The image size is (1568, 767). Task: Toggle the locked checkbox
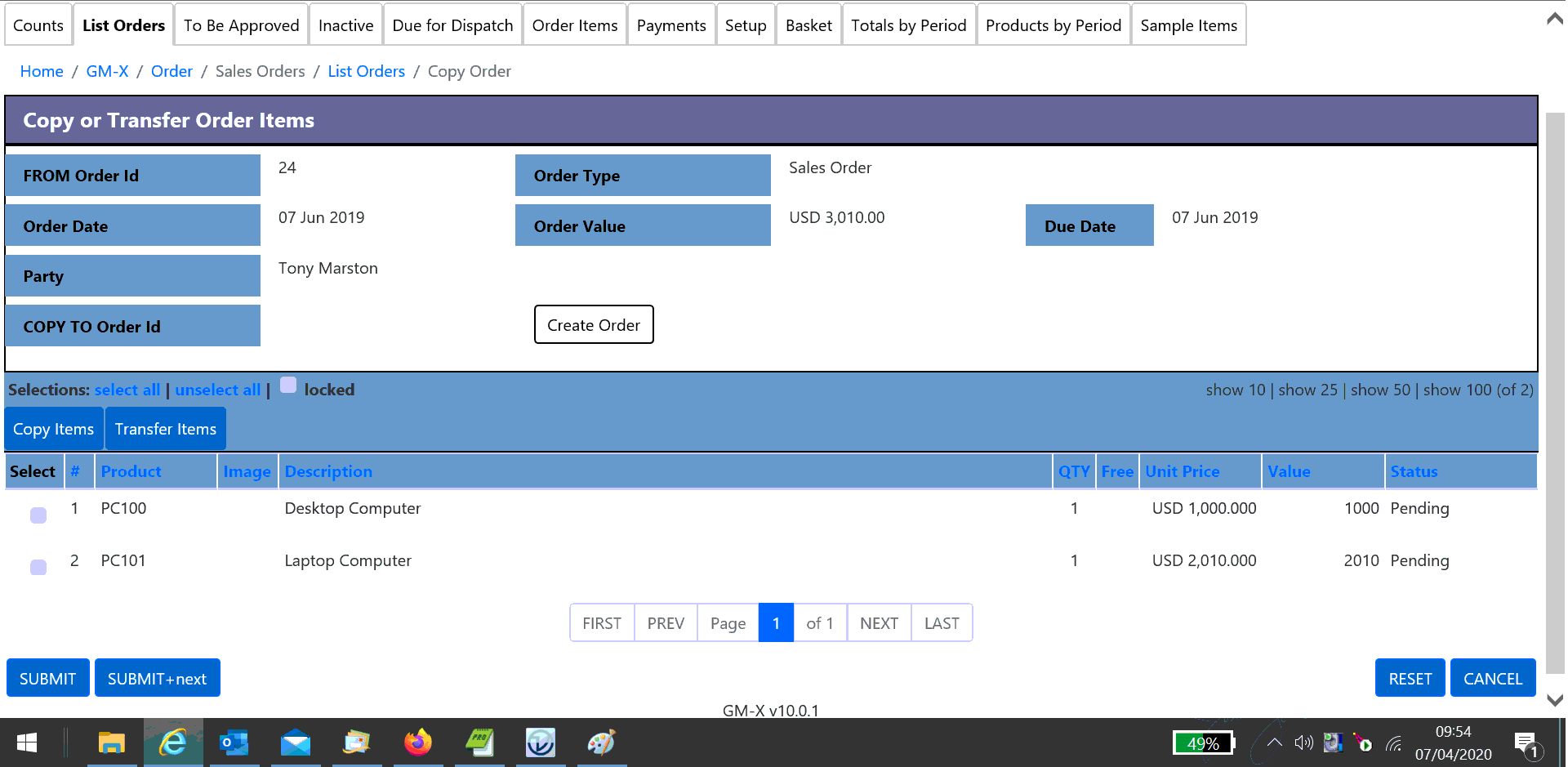(288, 386)
